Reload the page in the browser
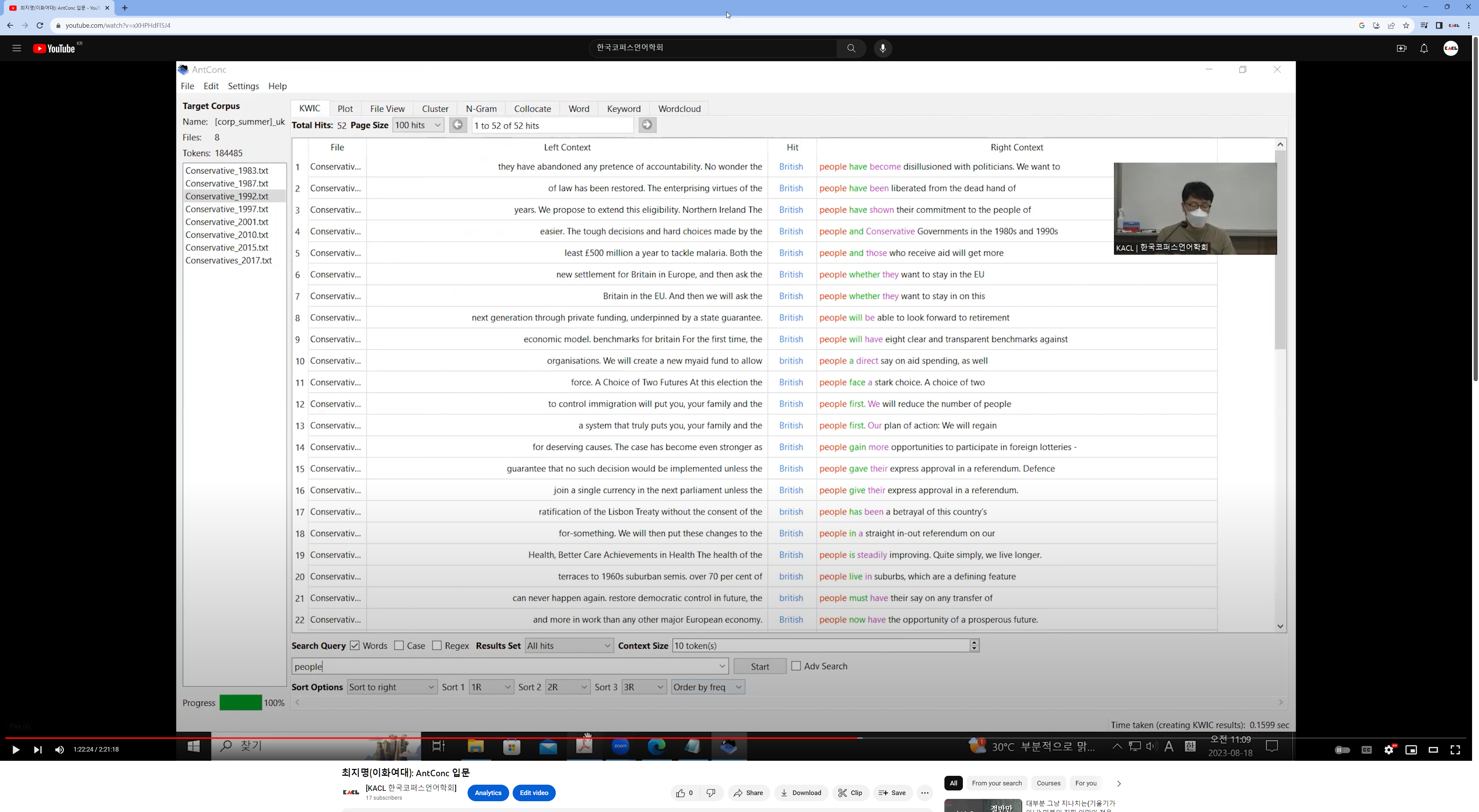The image size is (1479, 812). pyautogui.click(x=40, y=25)
